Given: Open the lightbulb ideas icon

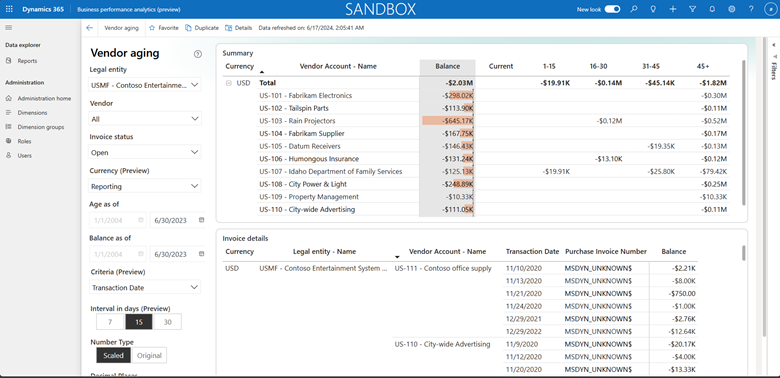Looking at the screenshot, I should (653, 9).
